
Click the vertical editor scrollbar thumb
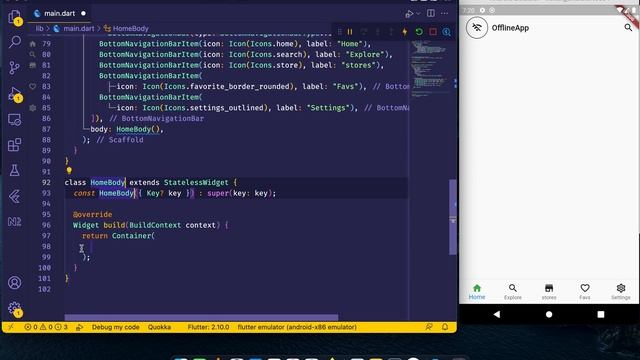453,217
